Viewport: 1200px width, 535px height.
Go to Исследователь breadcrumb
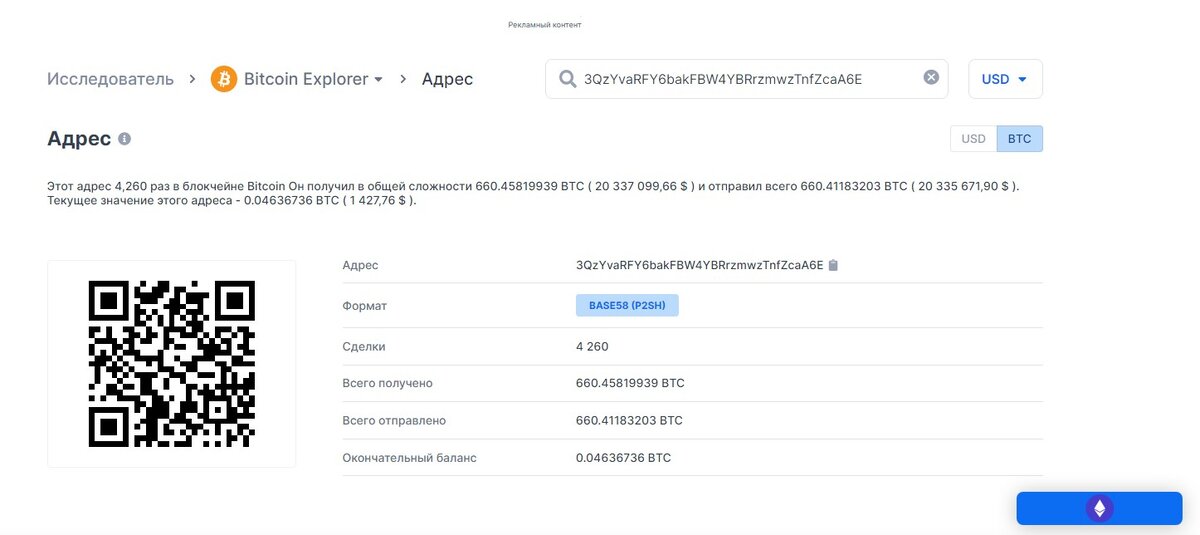[x=110, y=79]
